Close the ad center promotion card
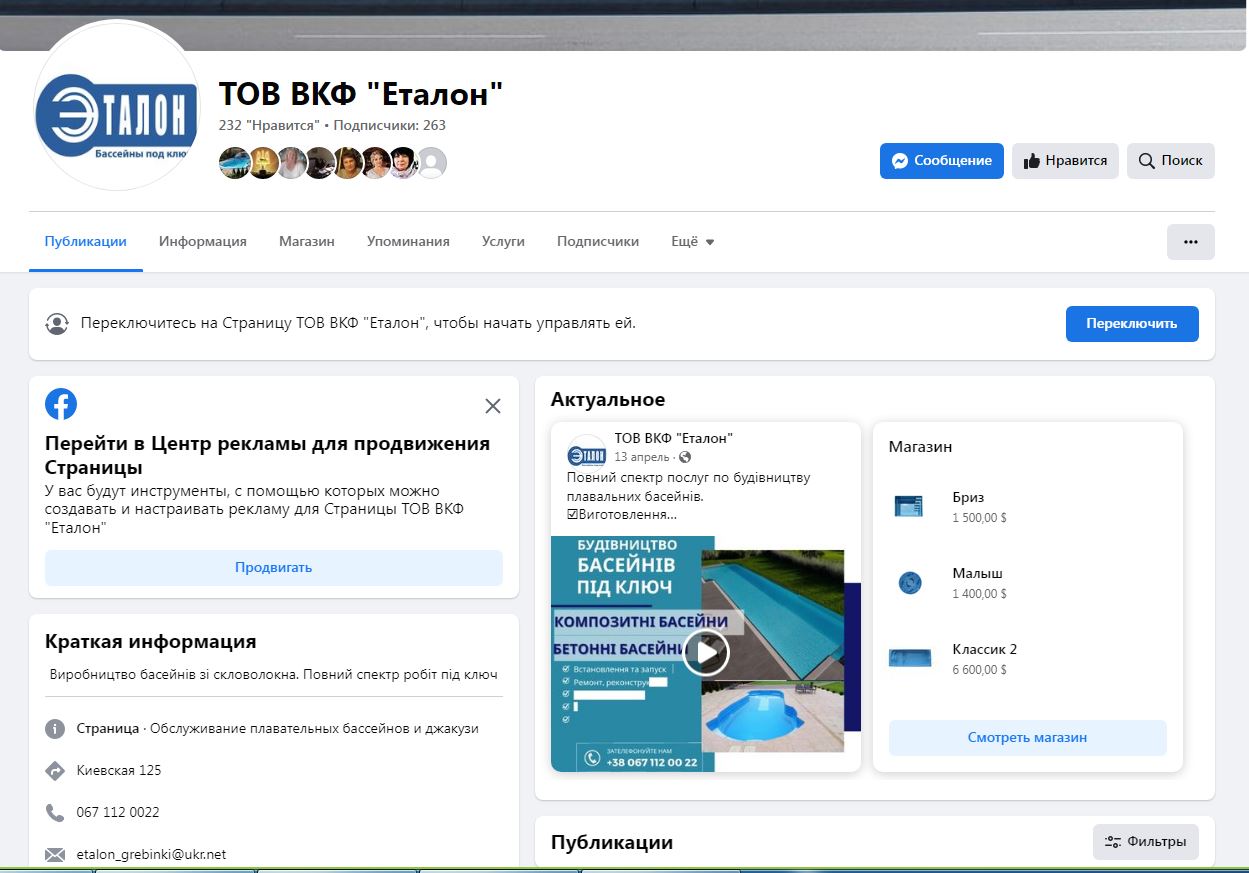1249x873 pixels. click(493, 406)
